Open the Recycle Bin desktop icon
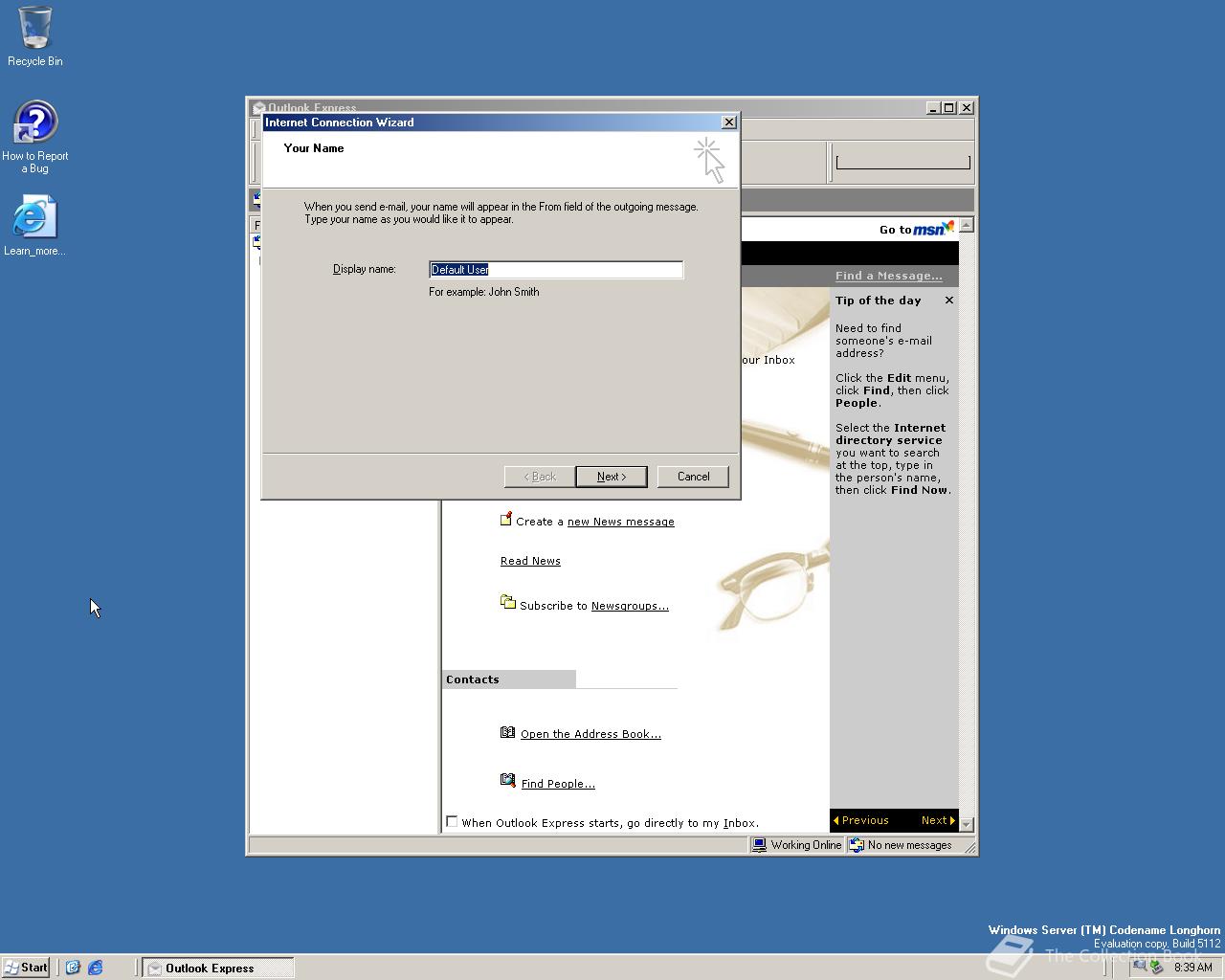The image size is (1225, 980). pos(35,36)
